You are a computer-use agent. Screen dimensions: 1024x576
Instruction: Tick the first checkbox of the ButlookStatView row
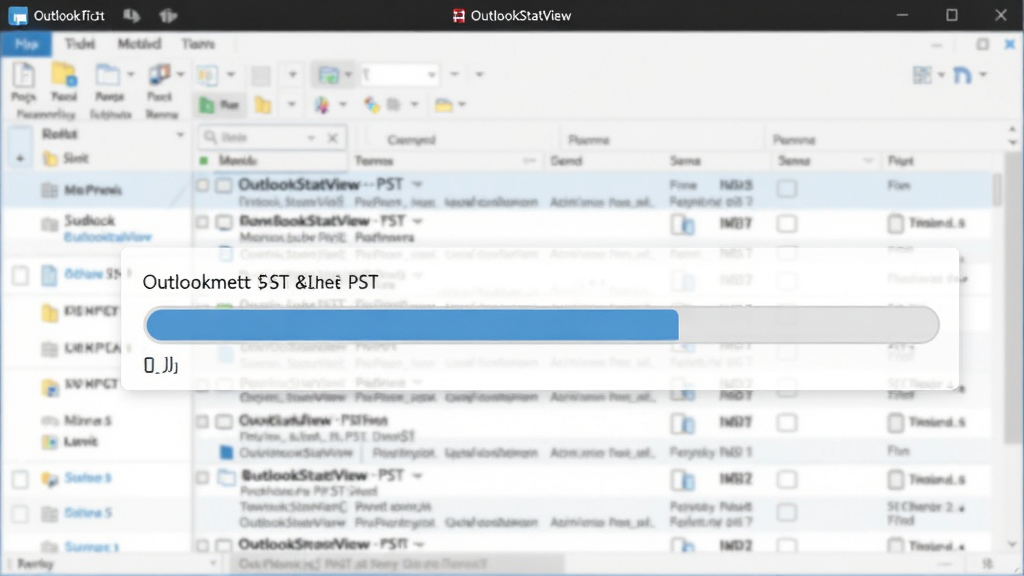[x=202, y=477]
